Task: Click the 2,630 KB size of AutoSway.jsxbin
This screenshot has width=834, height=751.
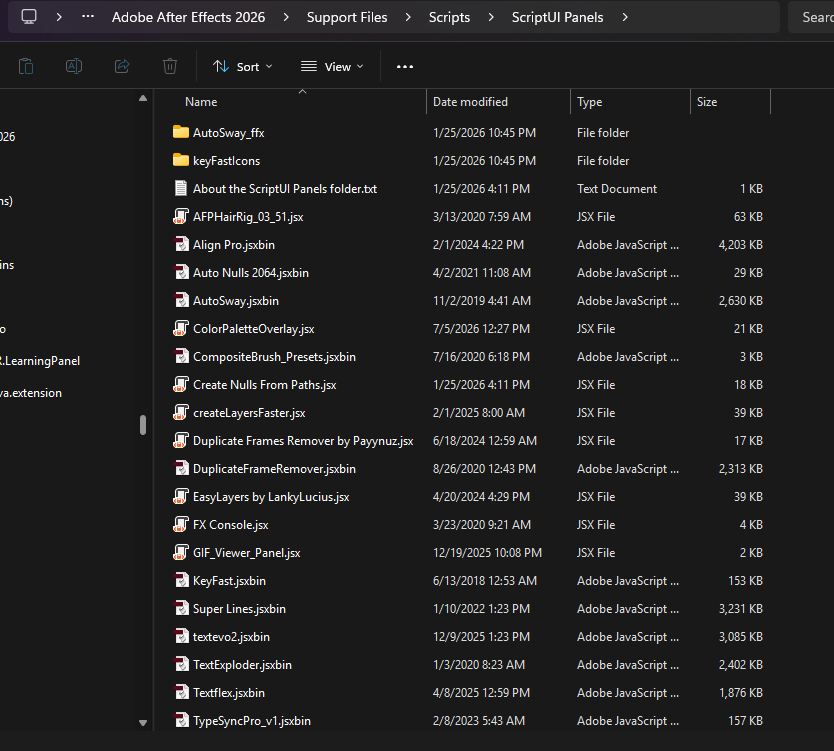Action: coord(740,301)
